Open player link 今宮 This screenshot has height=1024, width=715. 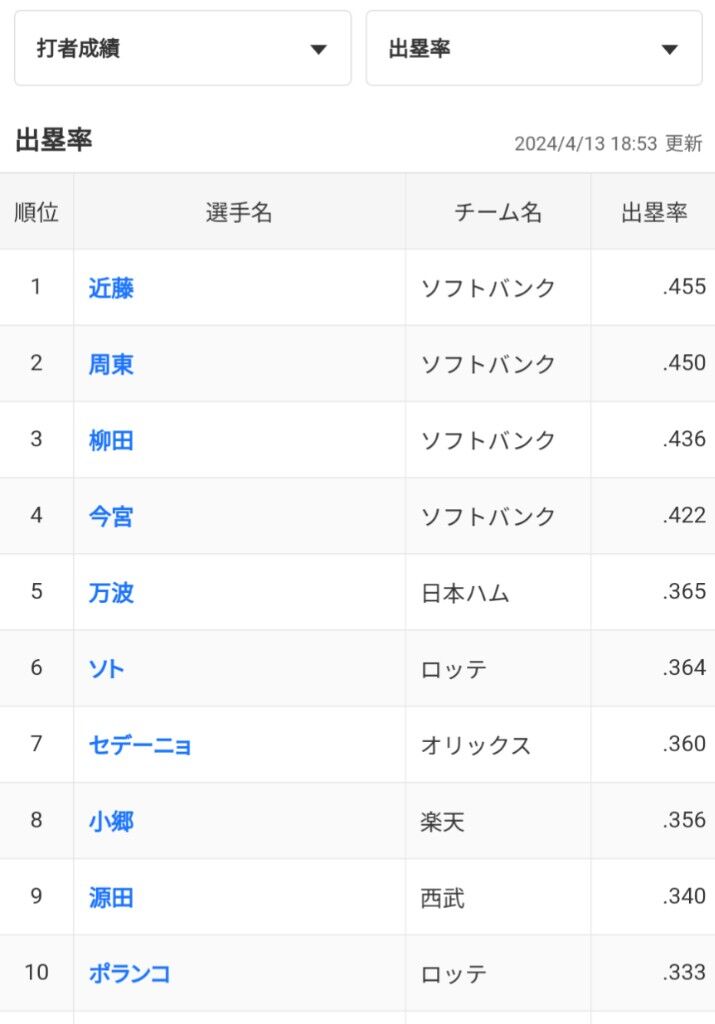coord(111,516)
